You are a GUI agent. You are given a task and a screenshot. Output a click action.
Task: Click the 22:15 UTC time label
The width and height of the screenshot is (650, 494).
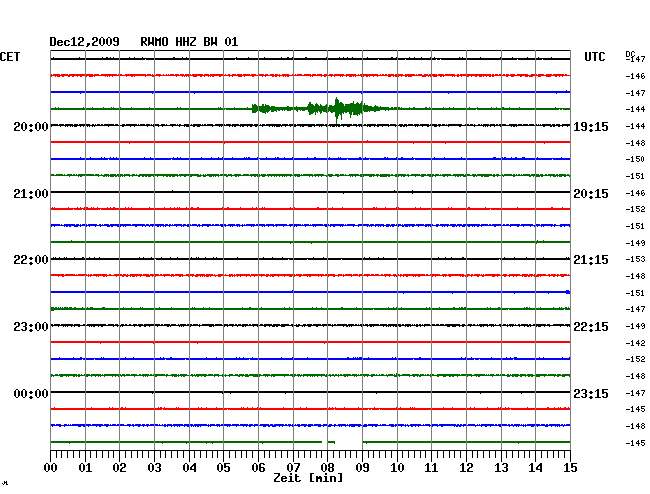click(591, 327)
